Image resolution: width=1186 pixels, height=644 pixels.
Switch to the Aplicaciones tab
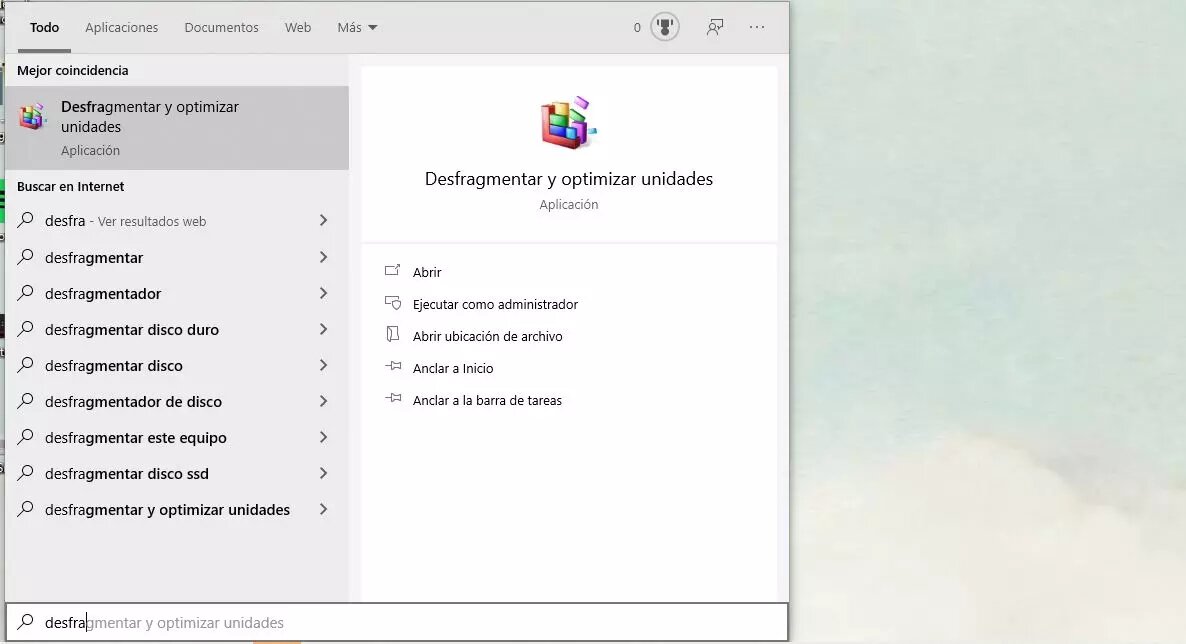[x=122, y=27]
